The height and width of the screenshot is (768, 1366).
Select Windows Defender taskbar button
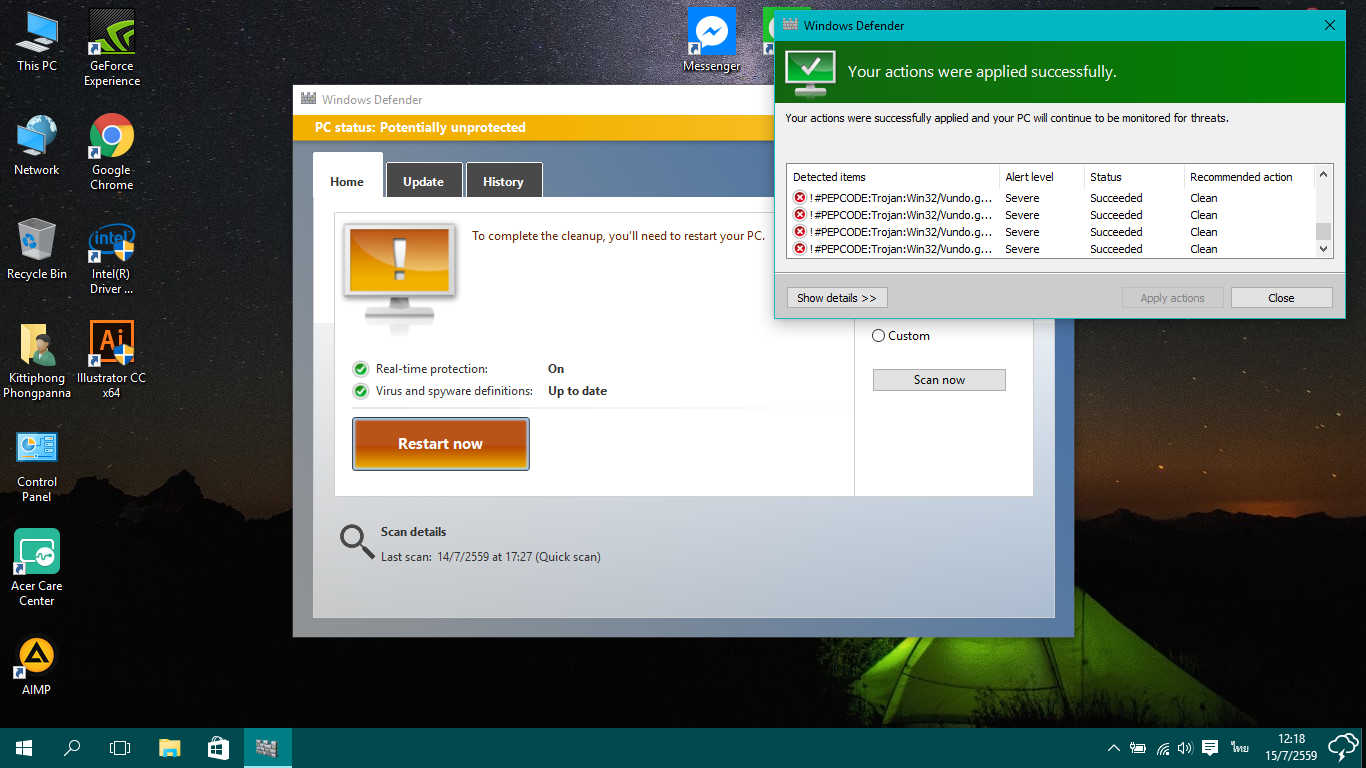pos(267,747)
